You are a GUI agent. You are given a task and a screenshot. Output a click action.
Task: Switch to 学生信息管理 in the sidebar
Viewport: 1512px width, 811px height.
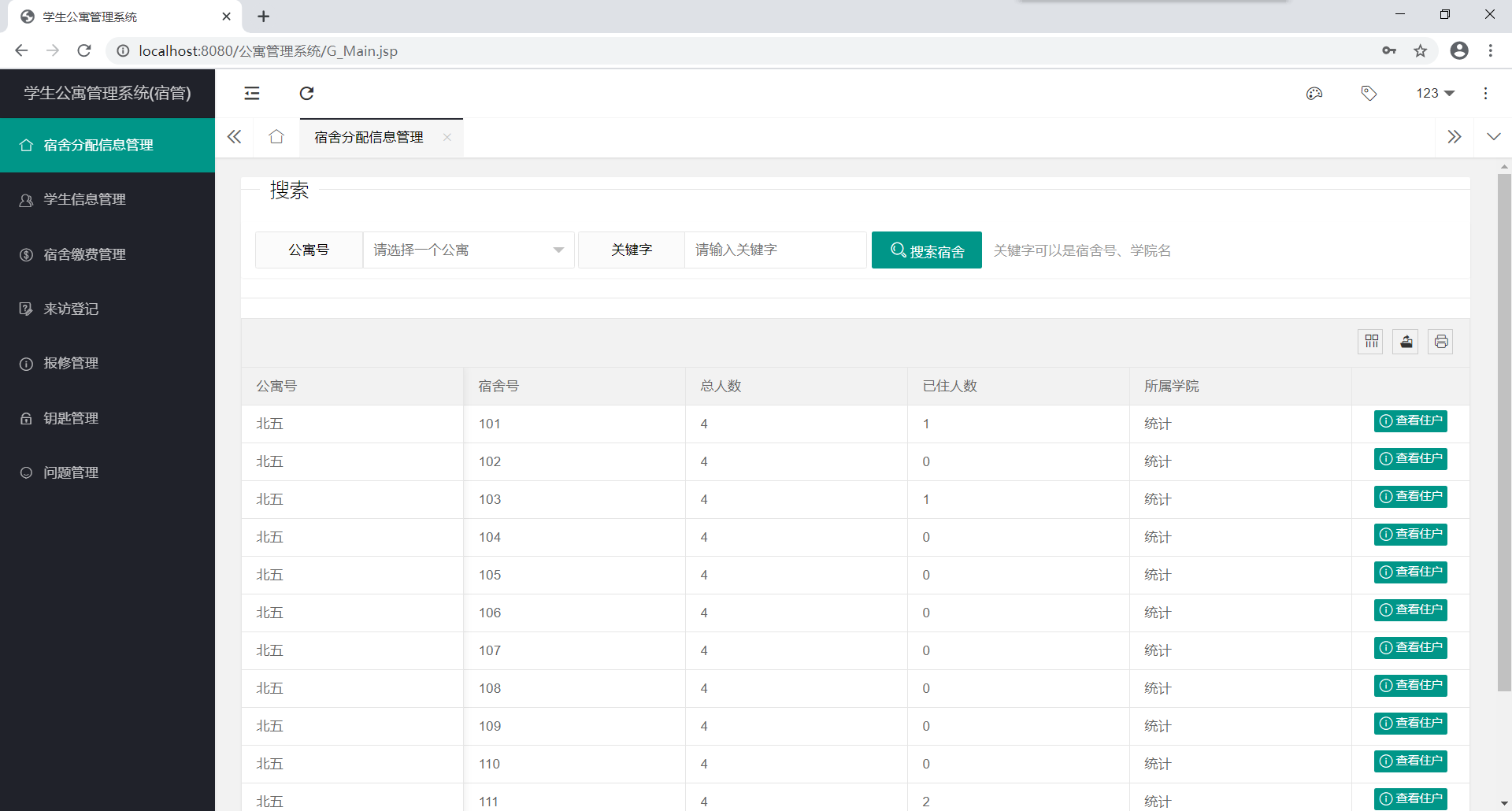[x=83, y=199]
